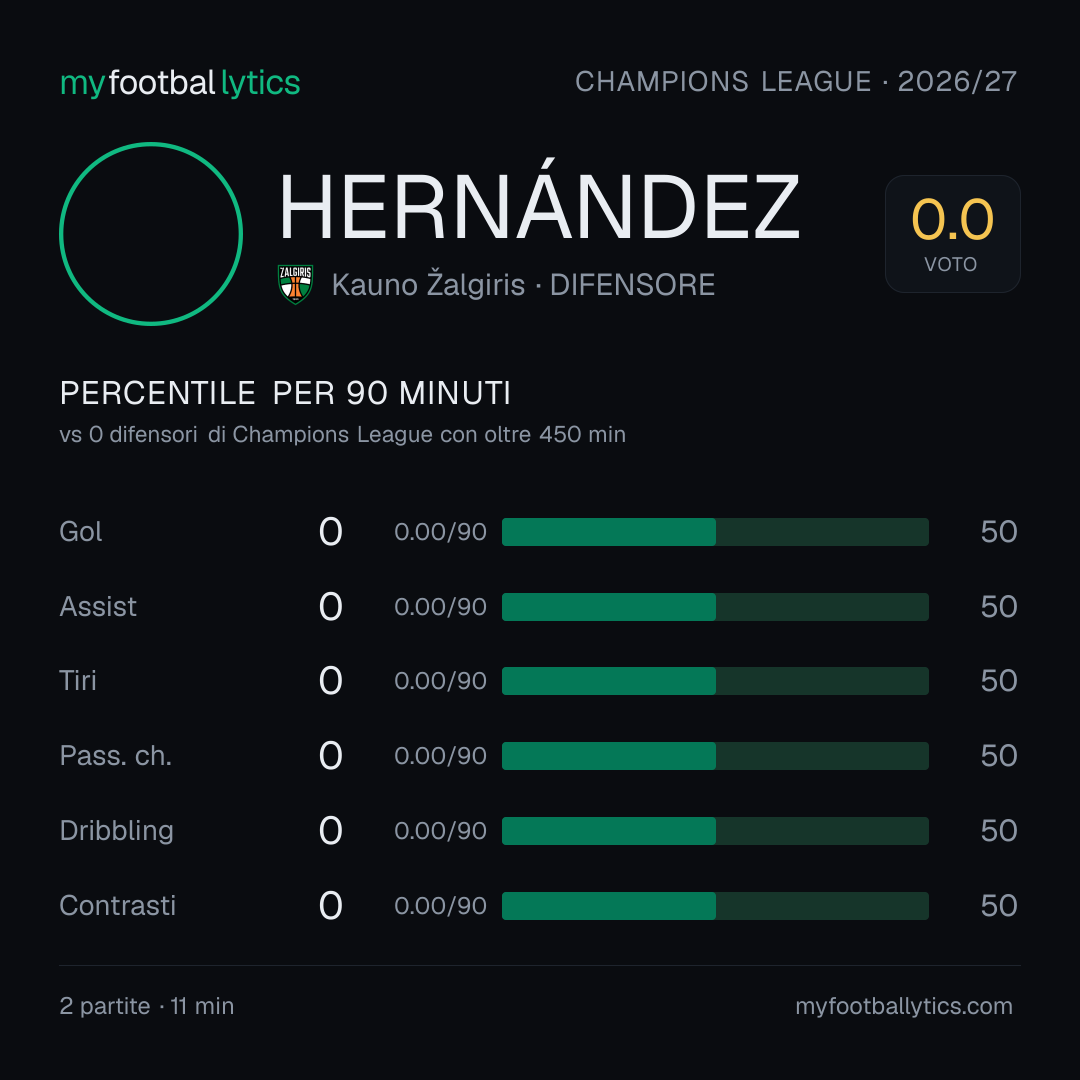Open the myfootballytics logo

pos(180,83)
